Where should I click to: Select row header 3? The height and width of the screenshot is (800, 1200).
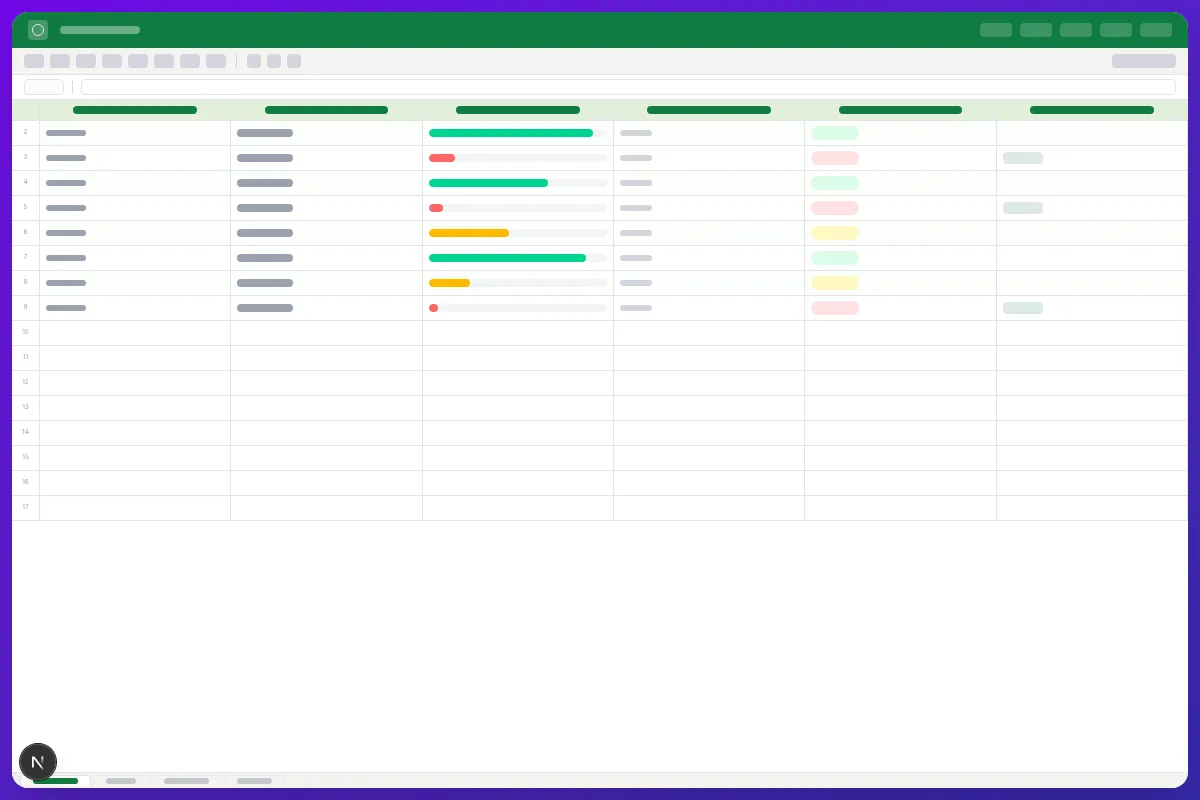coord(26,158)
